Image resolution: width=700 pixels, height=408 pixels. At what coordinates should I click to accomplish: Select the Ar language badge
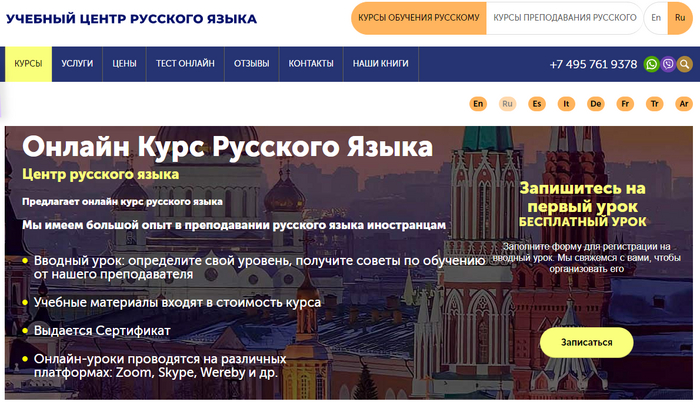(684, 103)
